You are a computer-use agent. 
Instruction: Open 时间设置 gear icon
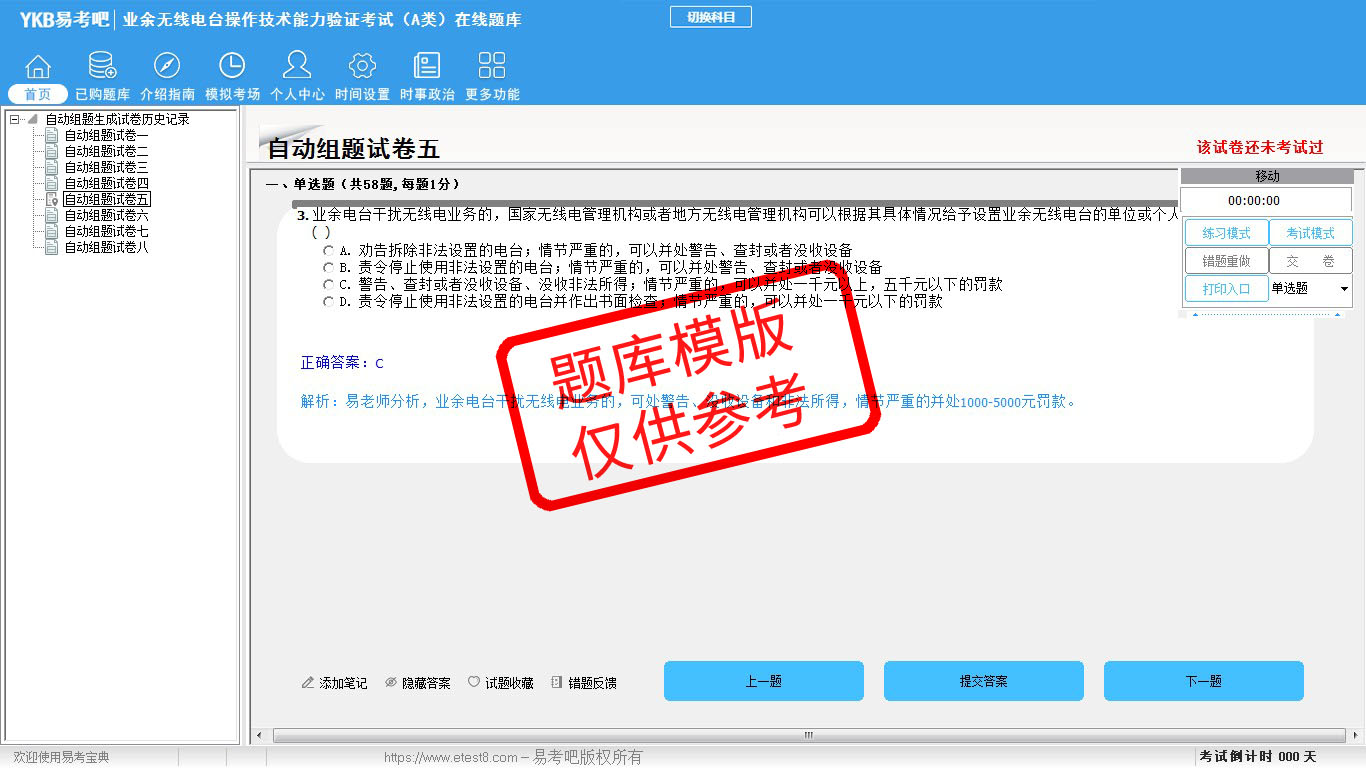tap(362, 67)
